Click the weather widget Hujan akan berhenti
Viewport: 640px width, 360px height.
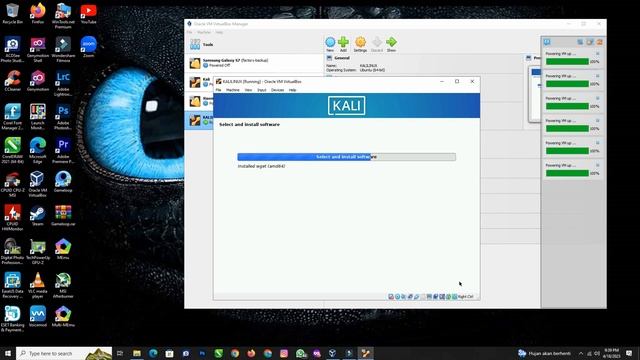click(544, 353)
